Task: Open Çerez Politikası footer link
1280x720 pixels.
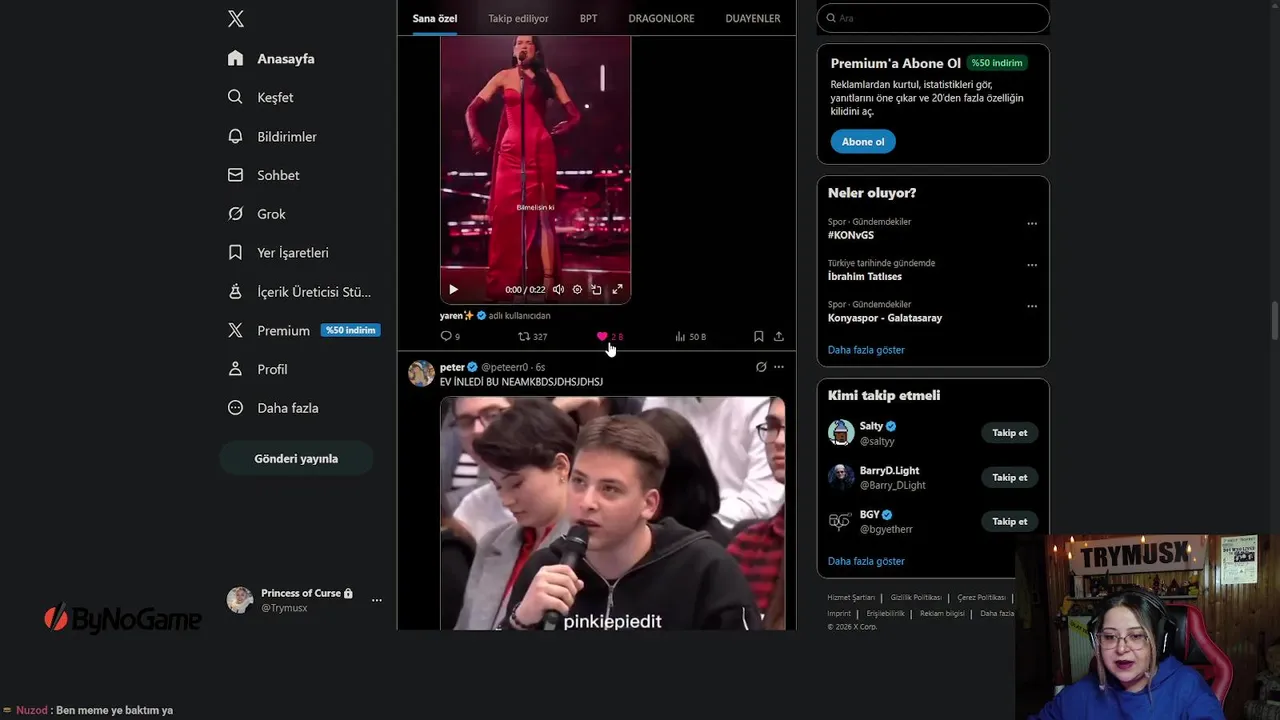Action: (x=981, y=598)
